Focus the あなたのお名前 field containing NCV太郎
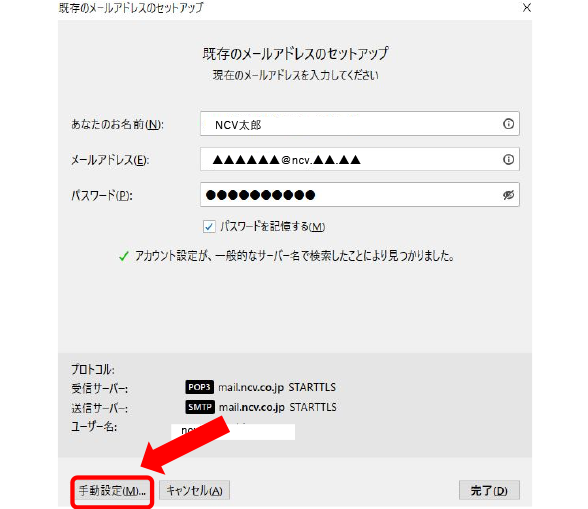 360,124
